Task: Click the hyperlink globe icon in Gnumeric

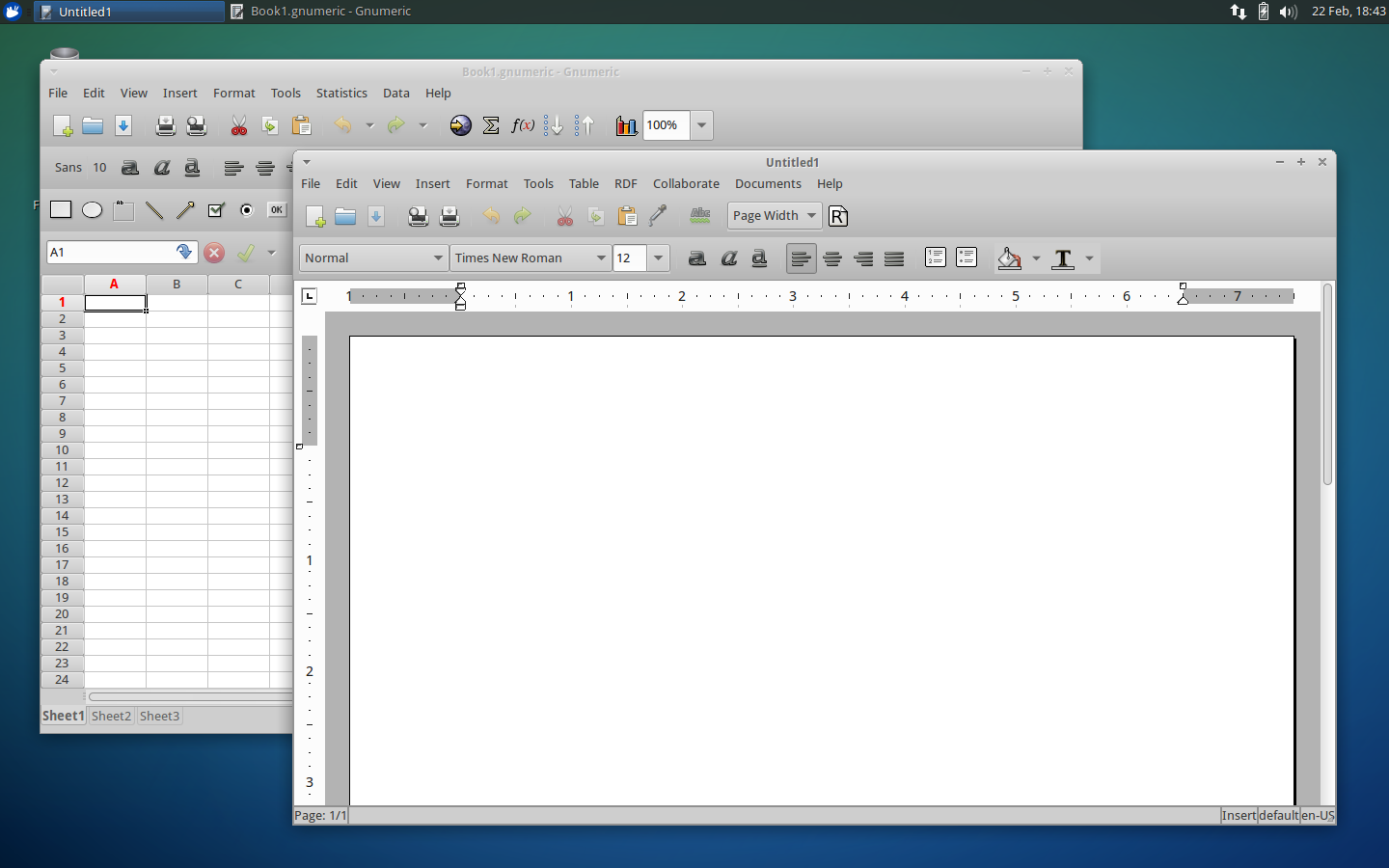Action: pos(461,125)
